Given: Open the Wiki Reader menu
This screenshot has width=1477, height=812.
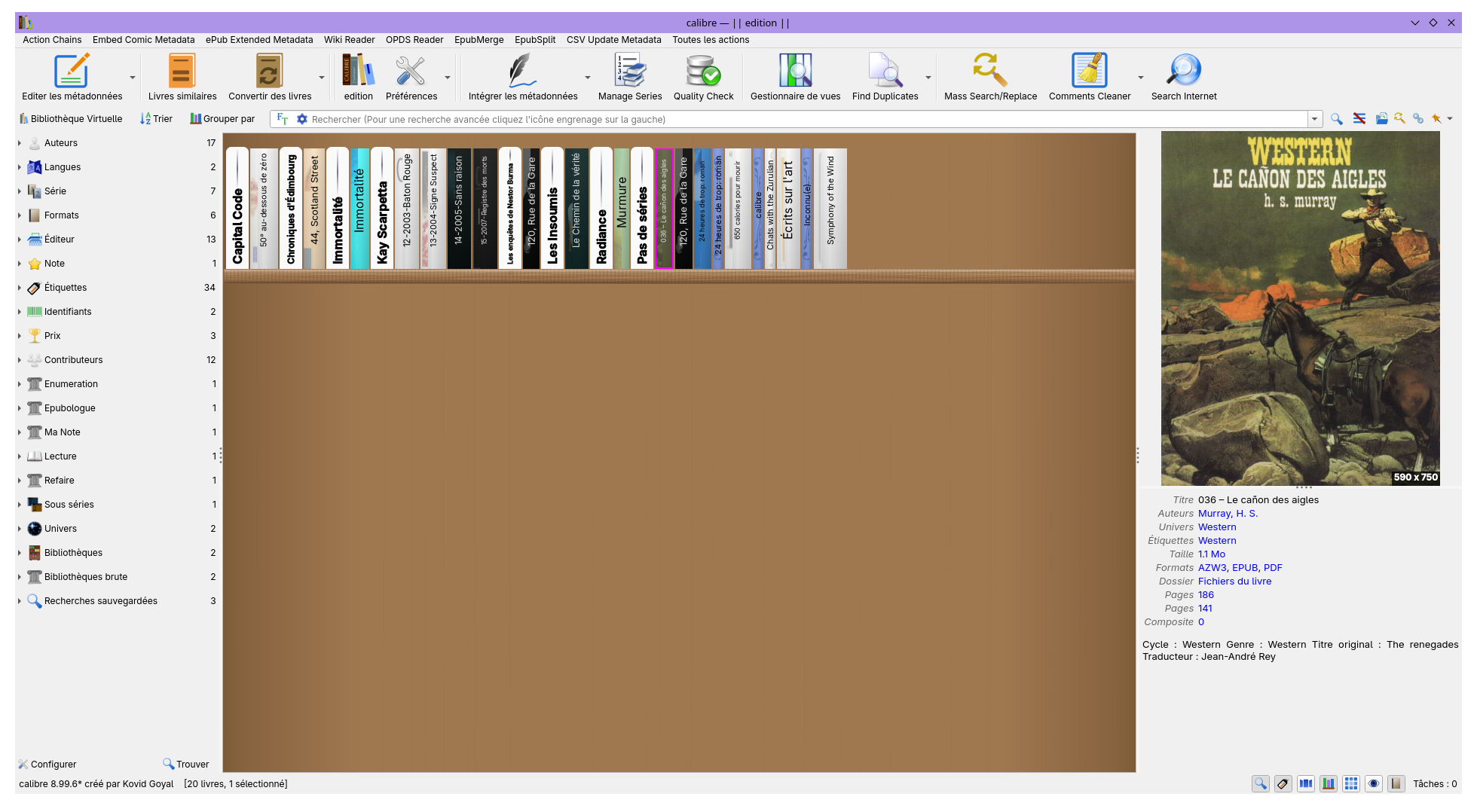Looking at the screenshot, I should pos(349,40).
